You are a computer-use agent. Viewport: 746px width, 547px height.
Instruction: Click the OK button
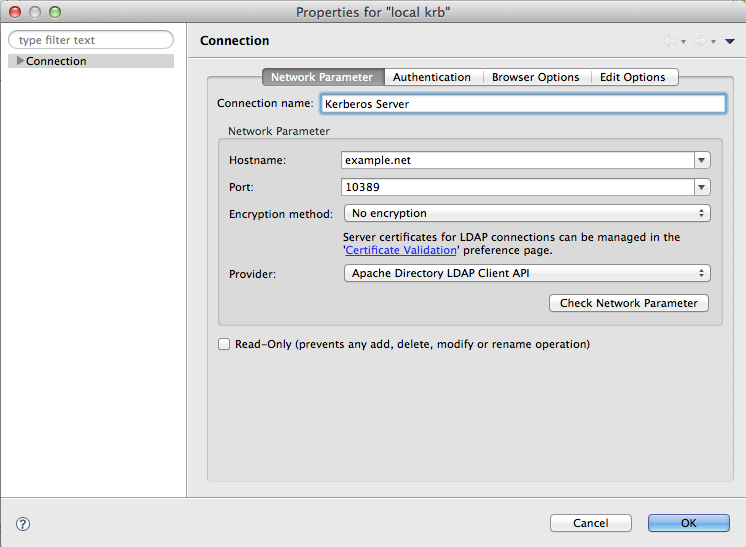(x=688, y=523)
